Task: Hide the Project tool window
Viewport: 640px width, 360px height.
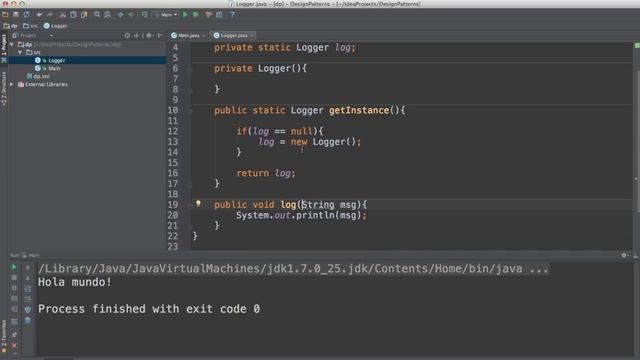Action: coord(160,36)
